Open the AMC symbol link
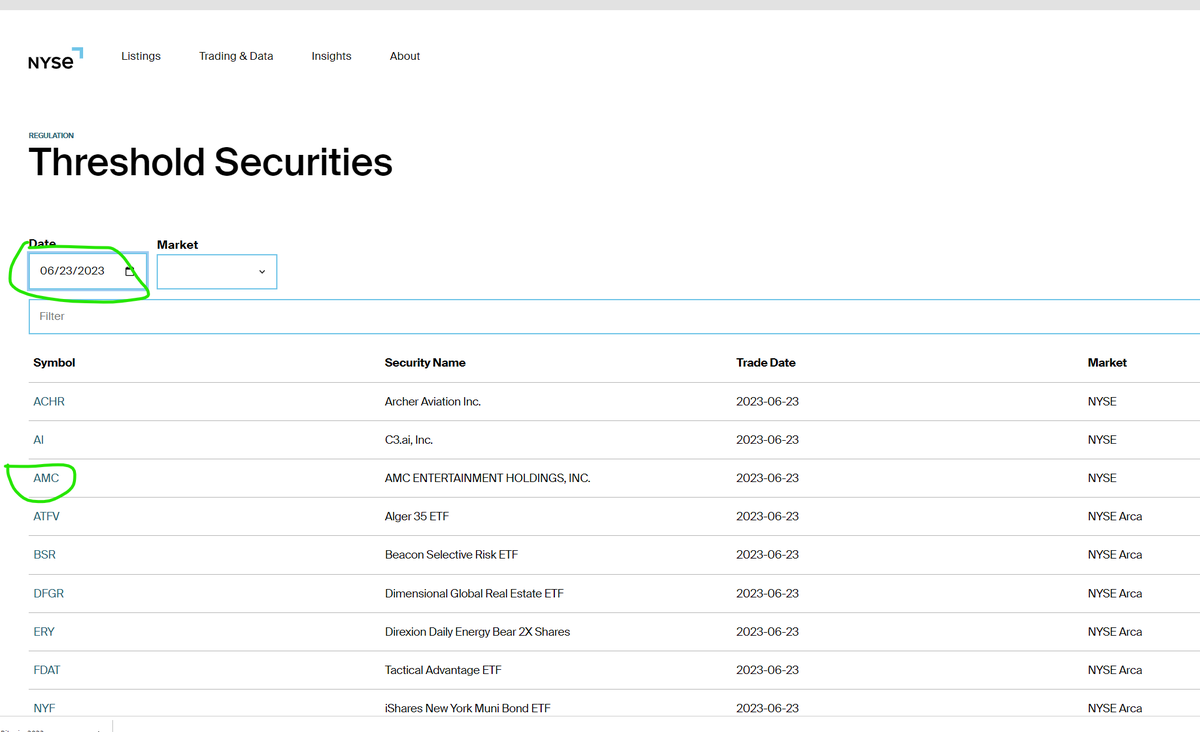Viewport: 1200px width, 732px height. [46, 478]
